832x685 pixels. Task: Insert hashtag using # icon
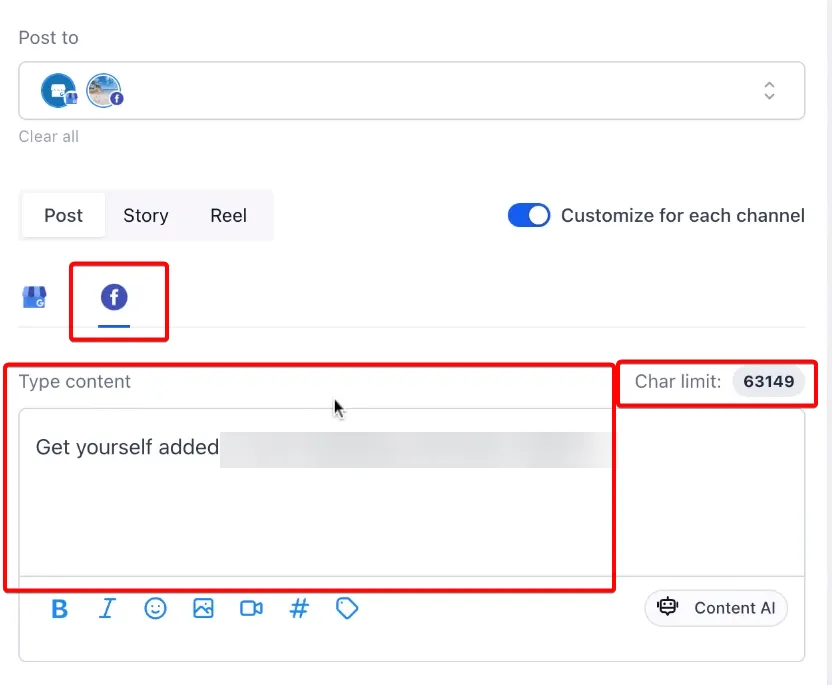[x=299, y=609]
